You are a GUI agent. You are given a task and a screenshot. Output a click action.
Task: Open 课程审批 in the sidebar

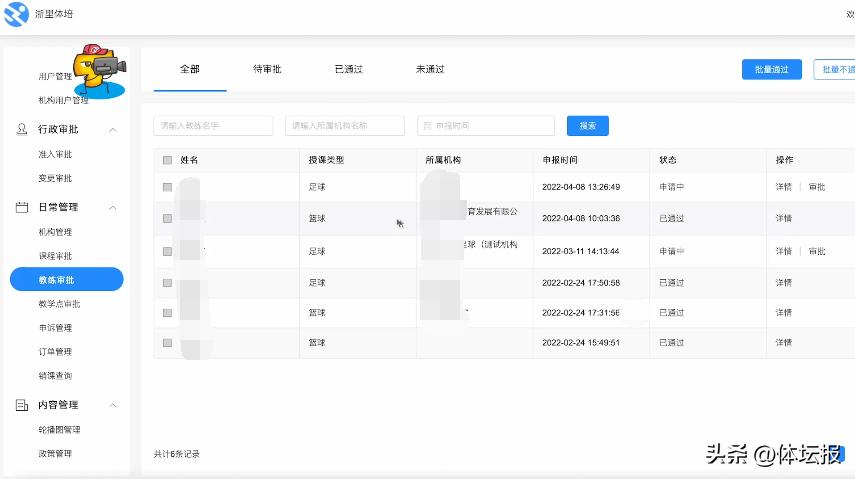tap(55, 256)
